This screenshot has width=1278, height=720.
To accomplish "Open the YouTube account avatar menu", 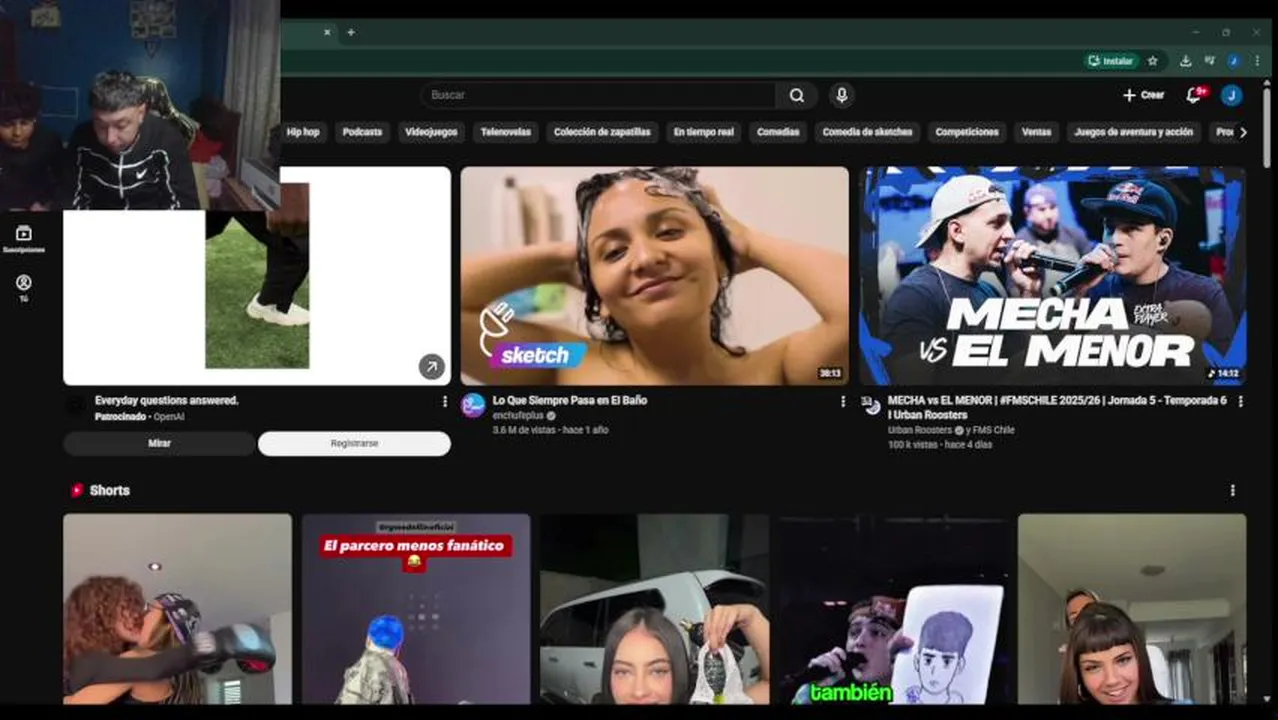I will point(1232,95).
